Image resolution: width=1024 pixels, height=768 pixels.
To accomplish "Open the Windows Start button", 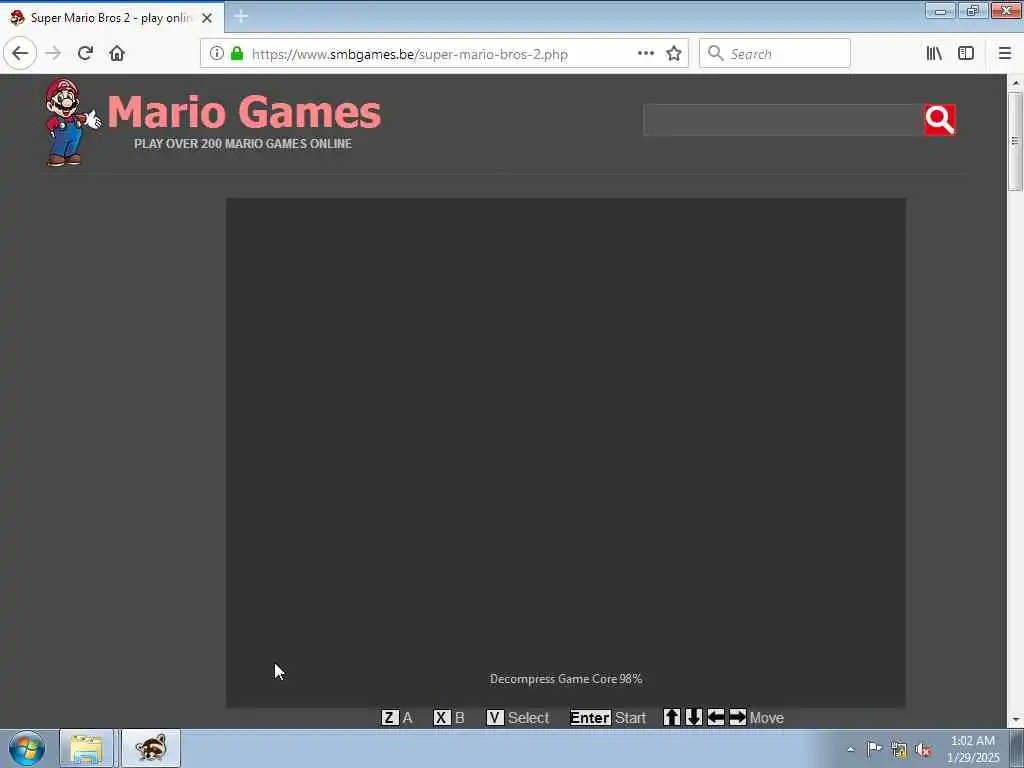I will coord(27,748).
